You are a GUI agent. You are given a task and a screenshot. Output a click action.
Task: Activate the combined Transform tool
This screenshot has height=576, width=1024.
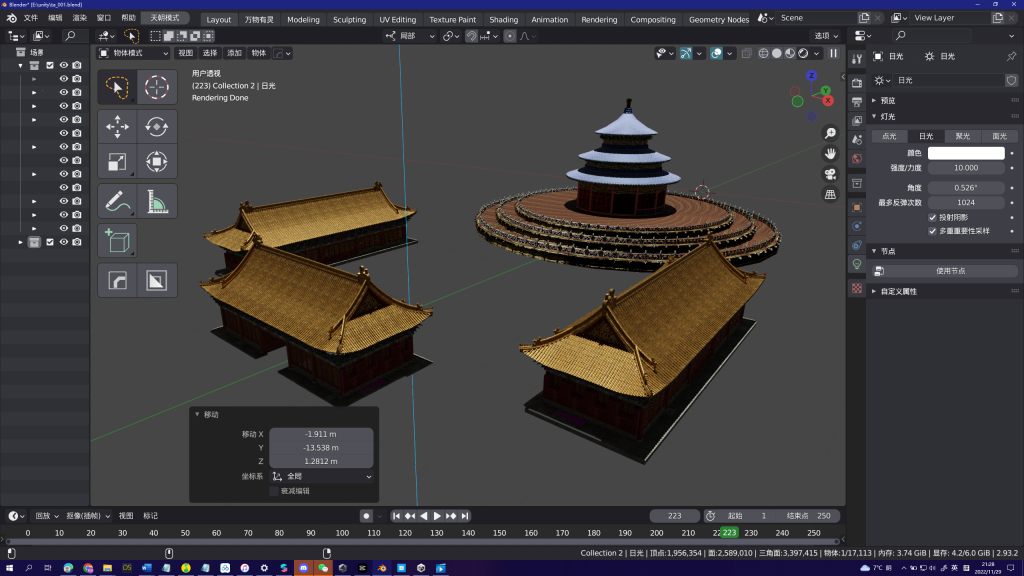tap(157, 161)
